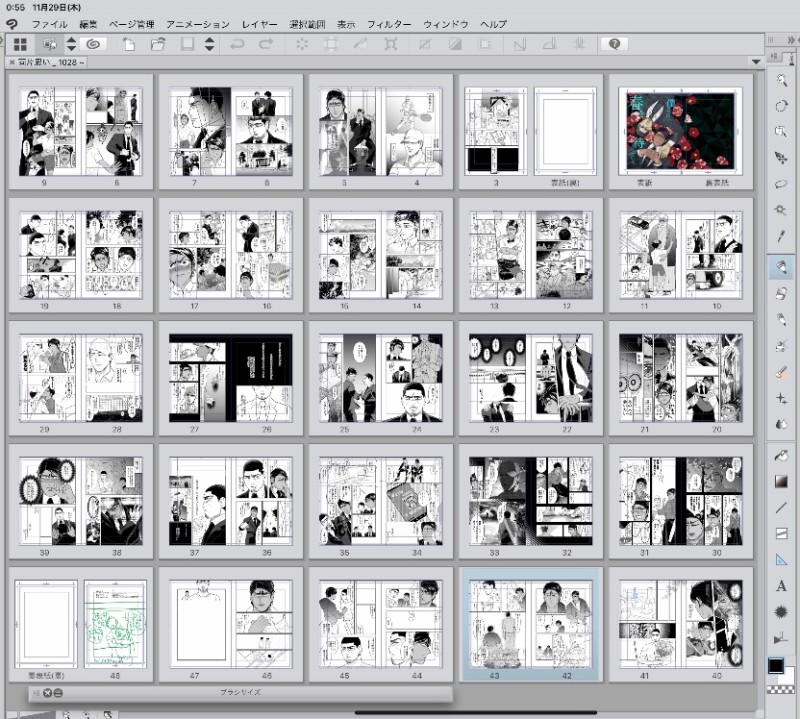
Task: Open the フィルター menu
Action: 389,24
